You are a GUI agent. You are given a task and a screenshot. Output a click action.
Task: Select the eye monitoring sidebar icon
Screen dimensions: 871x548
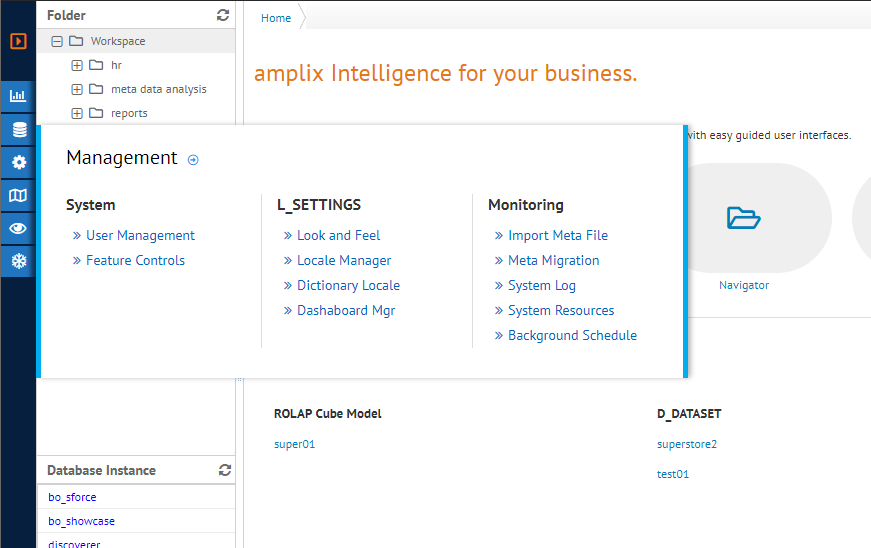(18, 228)
